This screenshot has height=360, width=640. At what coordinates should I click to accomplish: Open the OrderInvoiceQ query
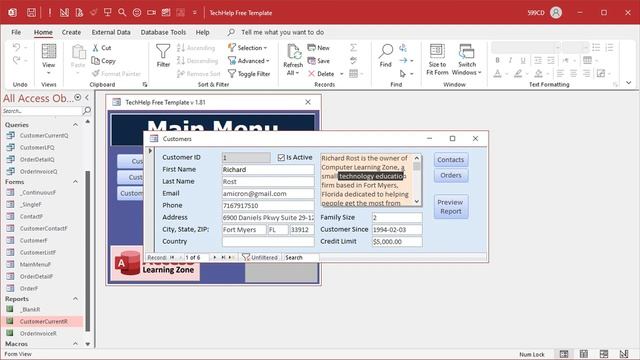38,171
